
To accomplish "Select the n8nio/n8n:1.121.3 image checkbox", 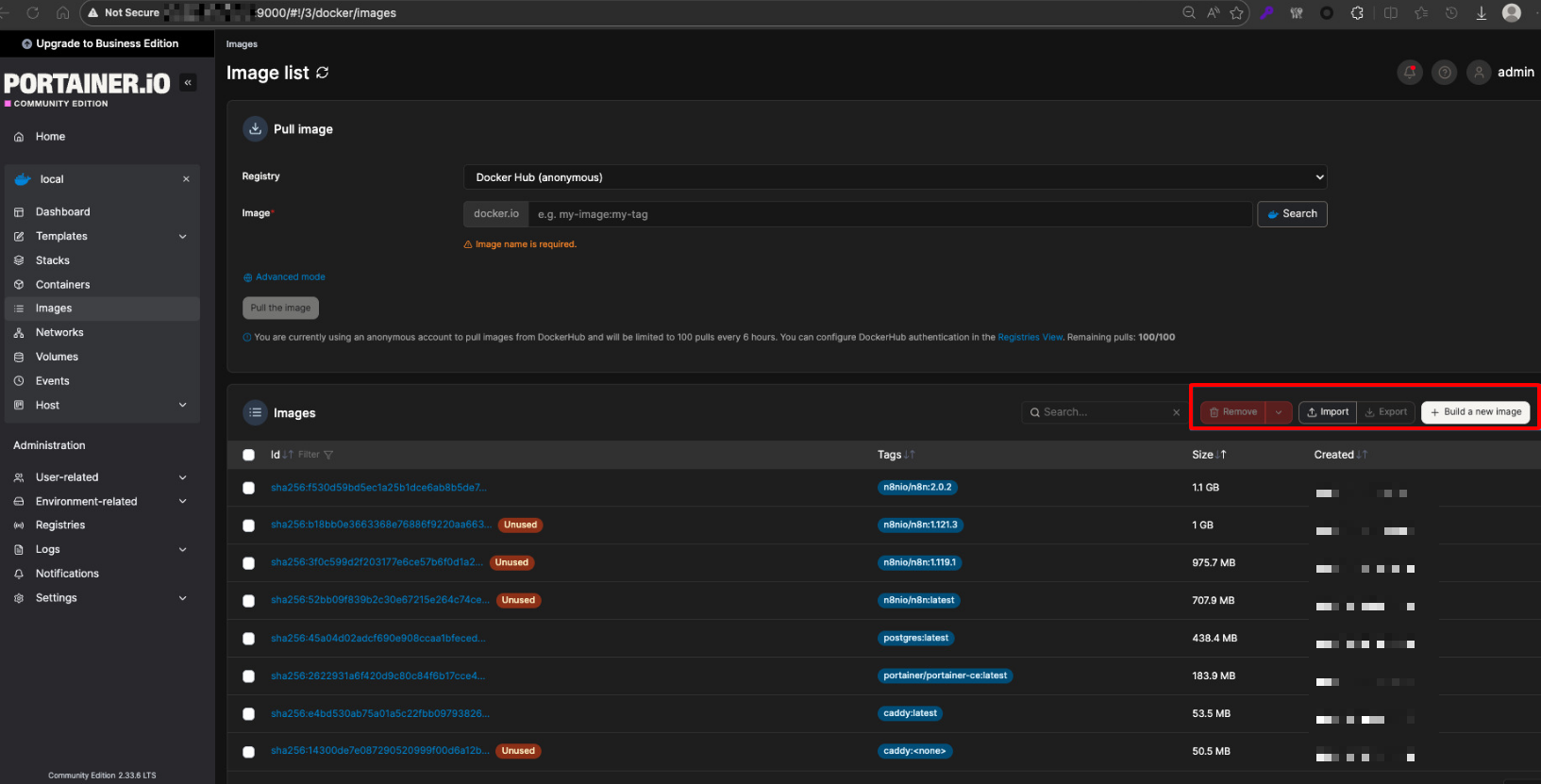I will tap(249, 525).
